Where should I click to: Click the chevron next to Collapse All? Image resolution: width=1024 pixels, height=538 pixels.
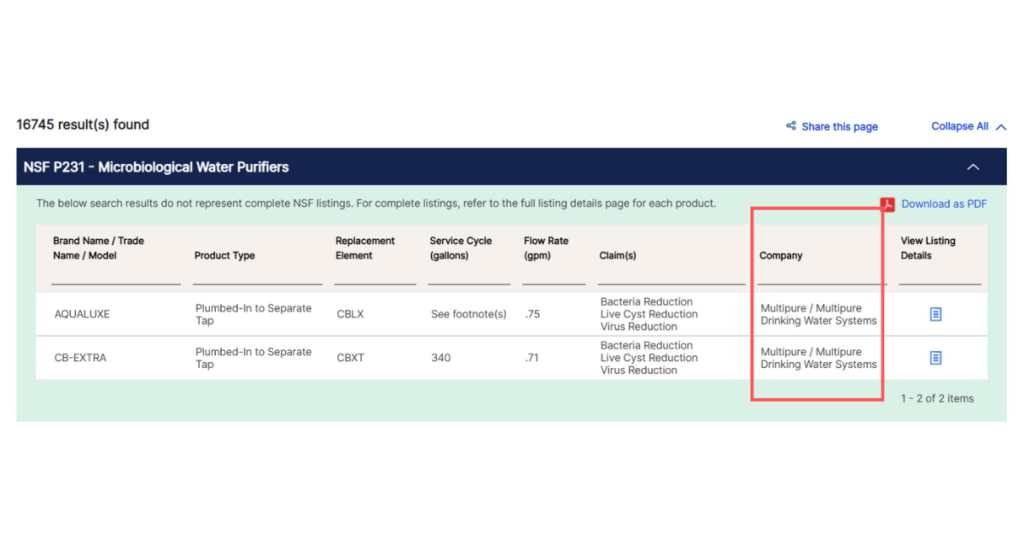click(x=1001, y=127)
